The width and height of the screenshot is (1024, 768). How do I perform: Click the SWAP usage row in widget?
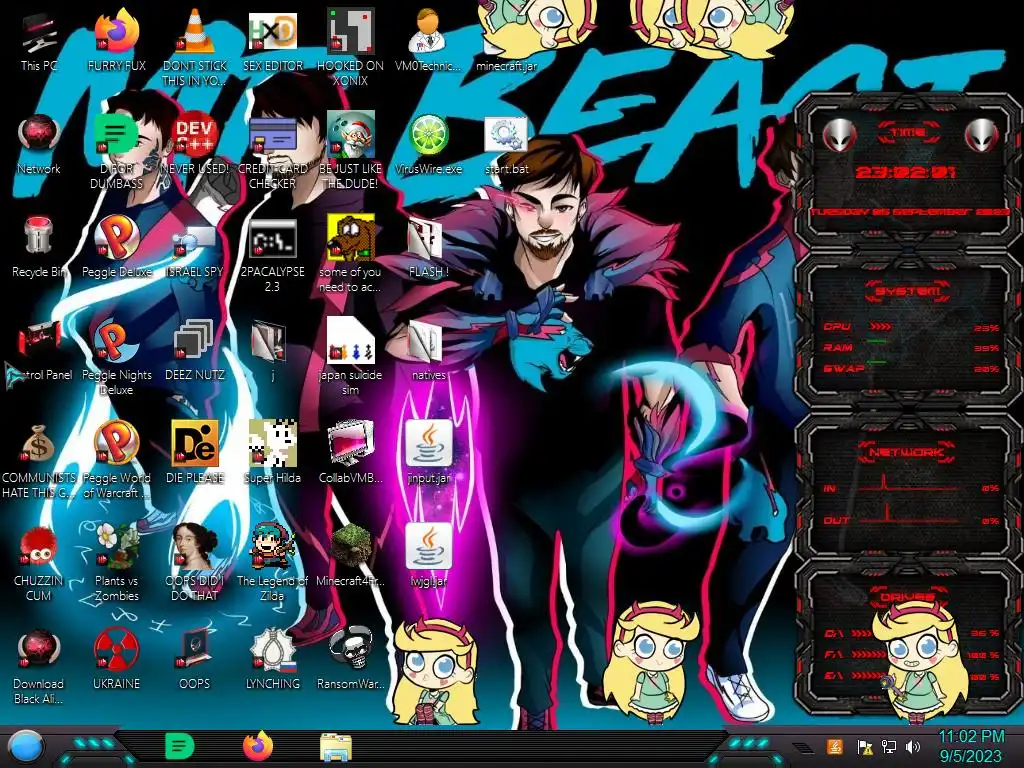(x=911, y=368)
